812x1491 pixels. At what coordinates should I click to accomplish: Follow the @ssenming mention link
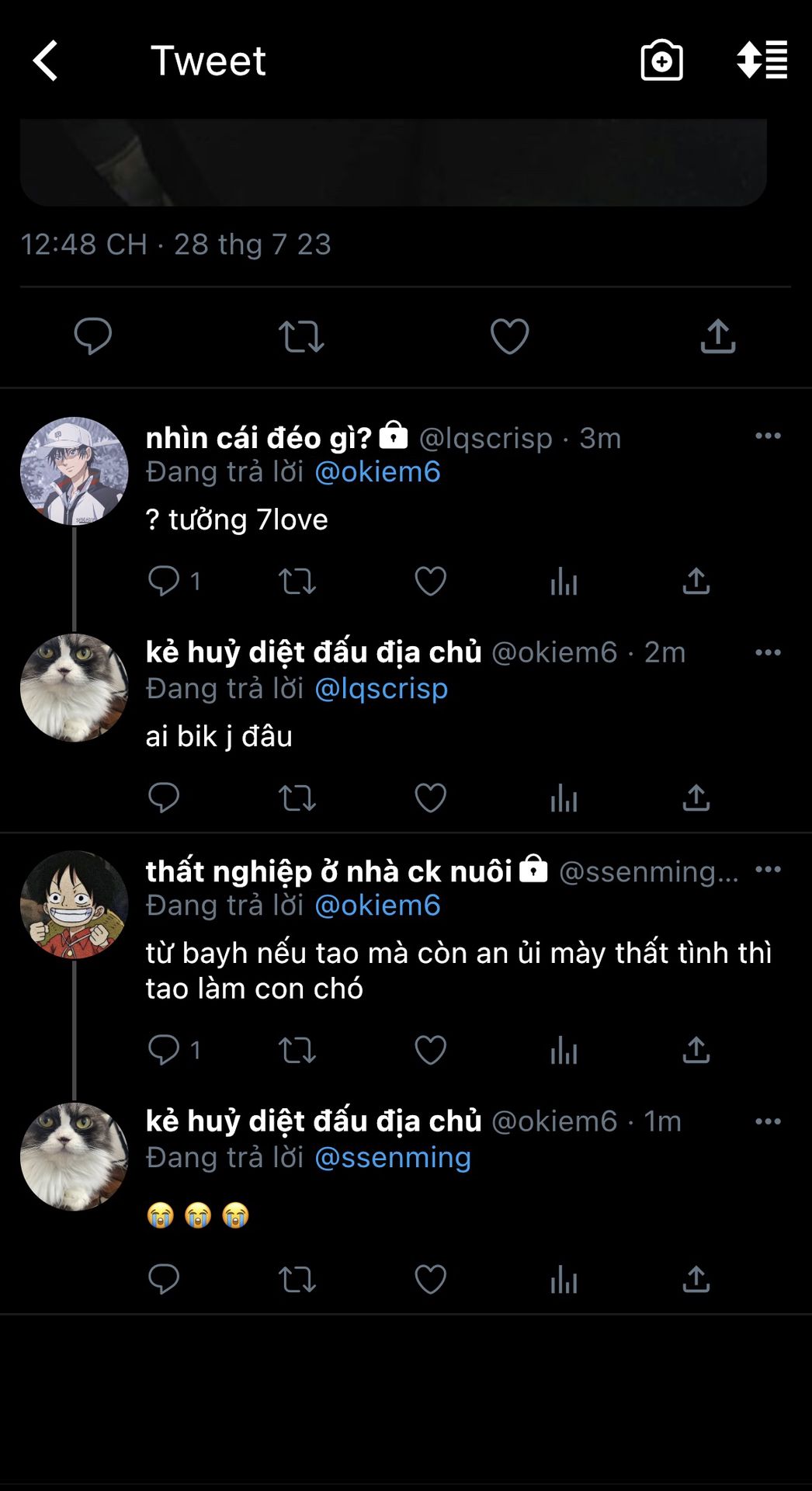tap(393, 1157)
